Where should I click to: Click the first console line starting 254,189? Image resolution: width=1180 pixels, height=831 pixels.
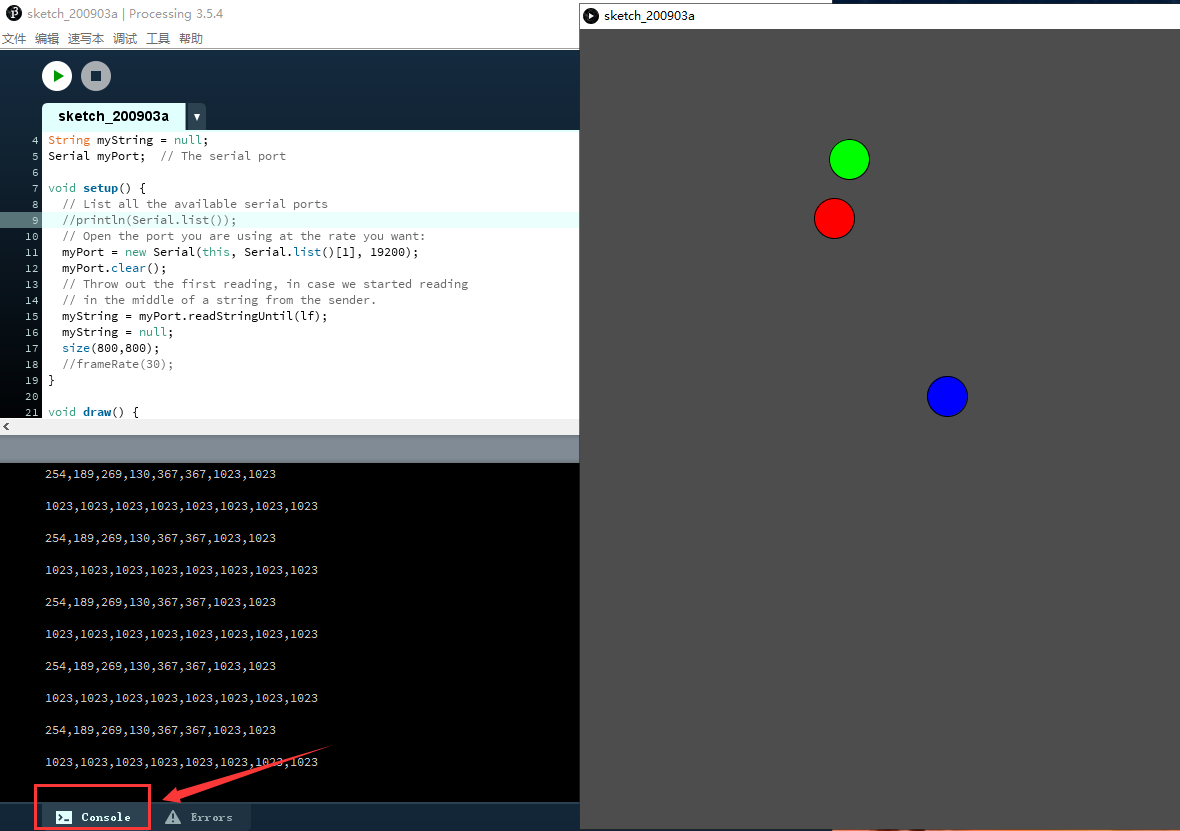pyautogui.click(x=160, y=474)
